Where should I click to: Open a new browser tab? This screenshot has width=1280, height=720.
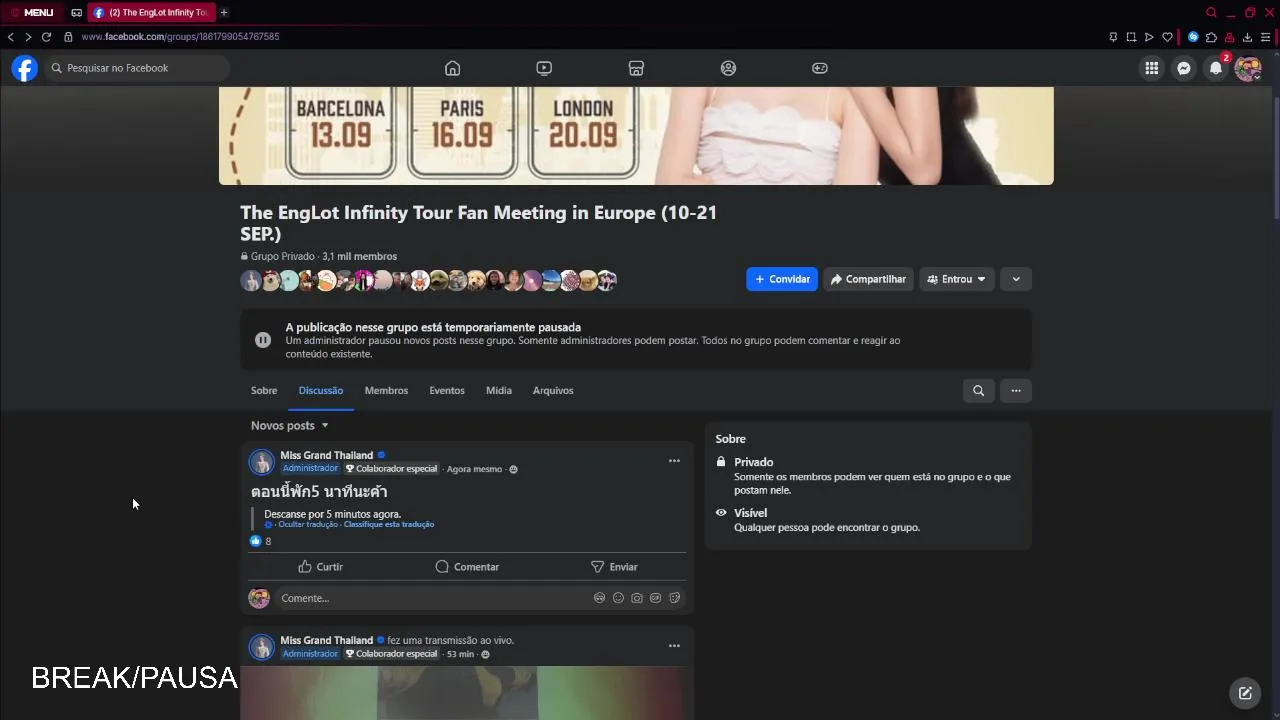(224, 12)
